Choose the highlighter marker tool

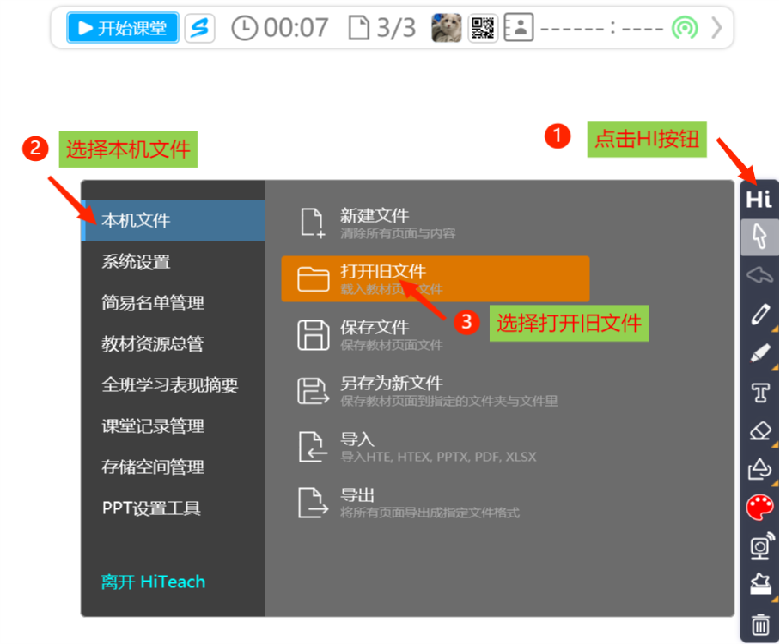coord(759,353)
